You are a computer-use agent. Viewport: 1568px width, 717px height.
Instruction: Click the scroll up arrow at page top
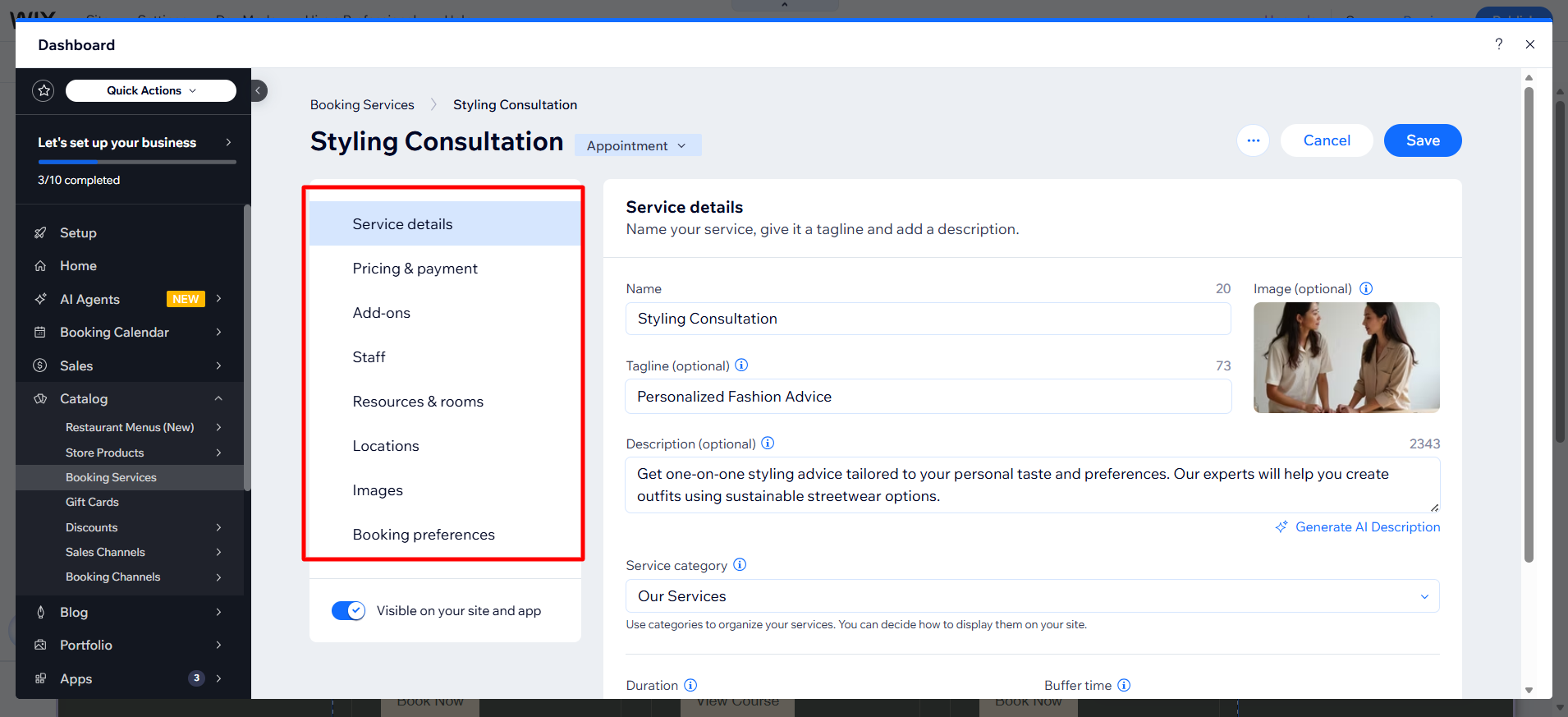tap(1529, 77)
